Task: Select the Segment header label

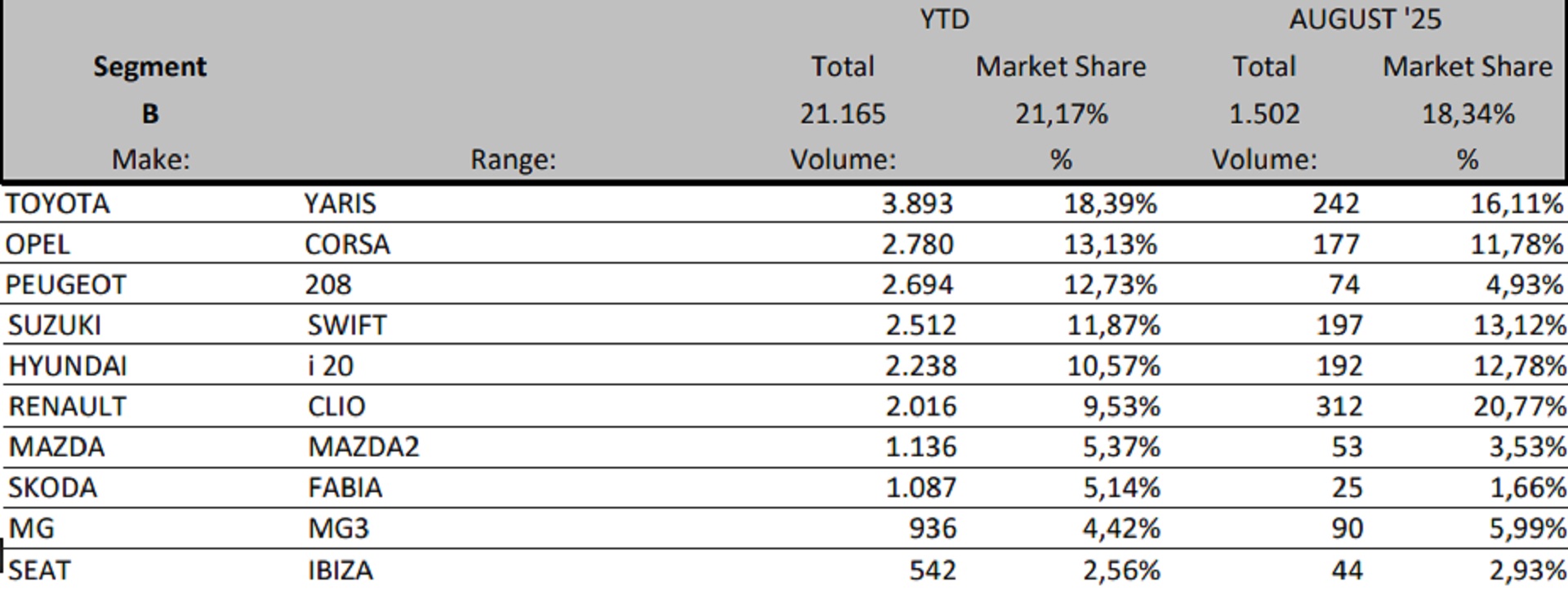Action: tap(149, 66)
